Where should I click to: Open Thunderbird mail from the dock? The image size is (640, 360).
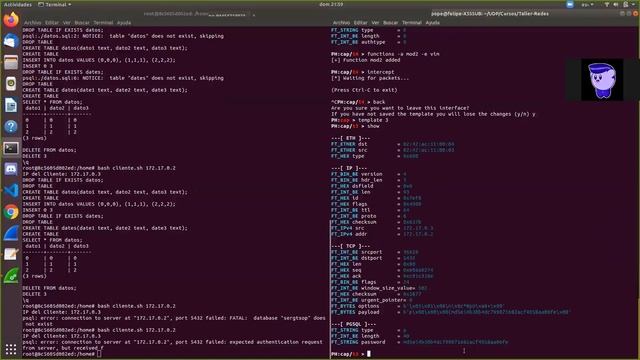(11, 41)
